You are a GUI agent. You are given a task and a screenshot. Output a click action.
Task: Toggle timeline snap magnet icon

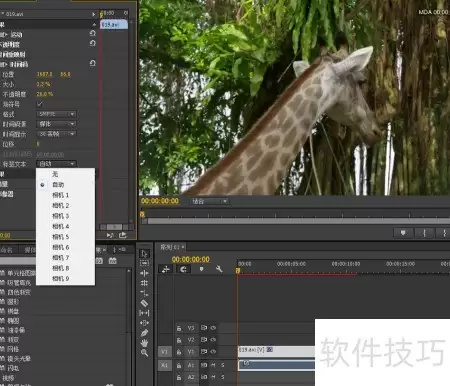pos(183,269)
